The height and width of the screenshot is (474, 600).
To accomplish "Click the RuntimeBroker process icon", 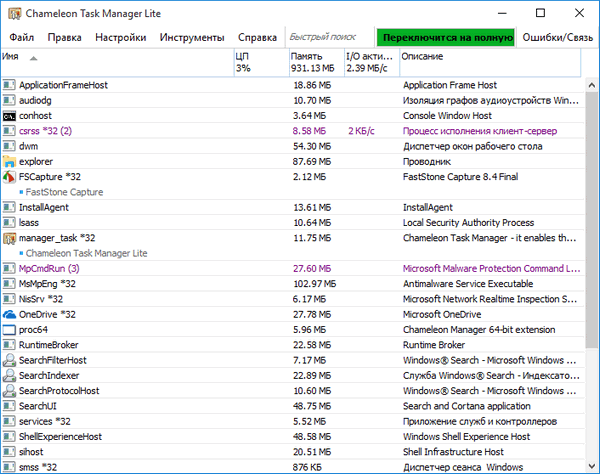I will pyautogui.click(x=9, y=345).
